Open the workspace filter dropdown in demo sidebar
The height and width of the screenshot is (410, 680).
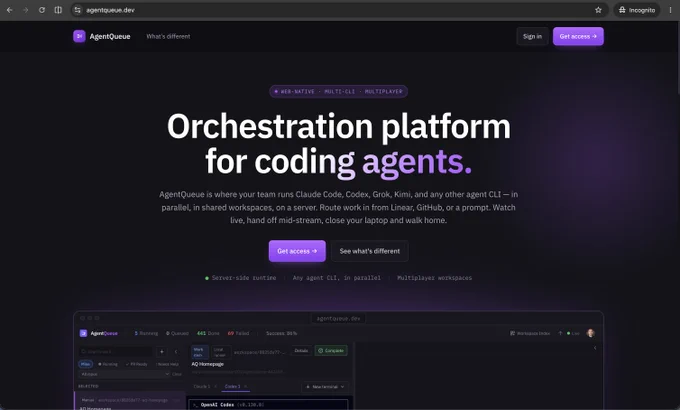pyautogui.click(x=124, y=374)
